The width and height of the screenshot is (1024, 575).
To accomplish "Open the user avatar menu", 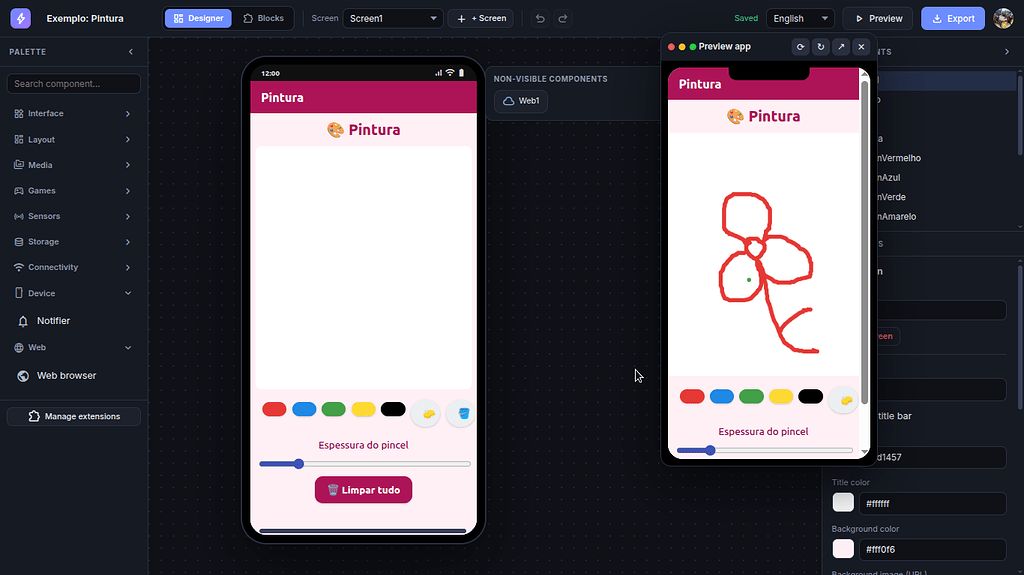I will [1003, 18].
